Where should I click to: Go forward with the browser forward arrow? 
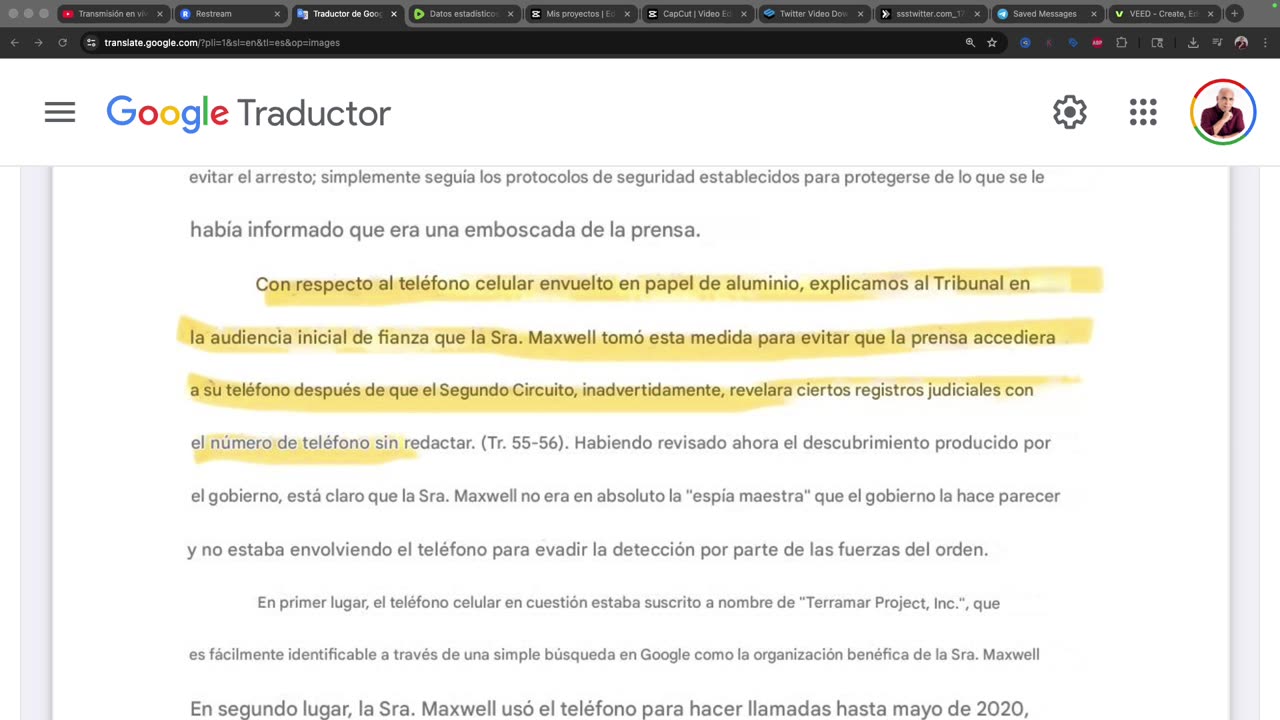coord(38,43)
